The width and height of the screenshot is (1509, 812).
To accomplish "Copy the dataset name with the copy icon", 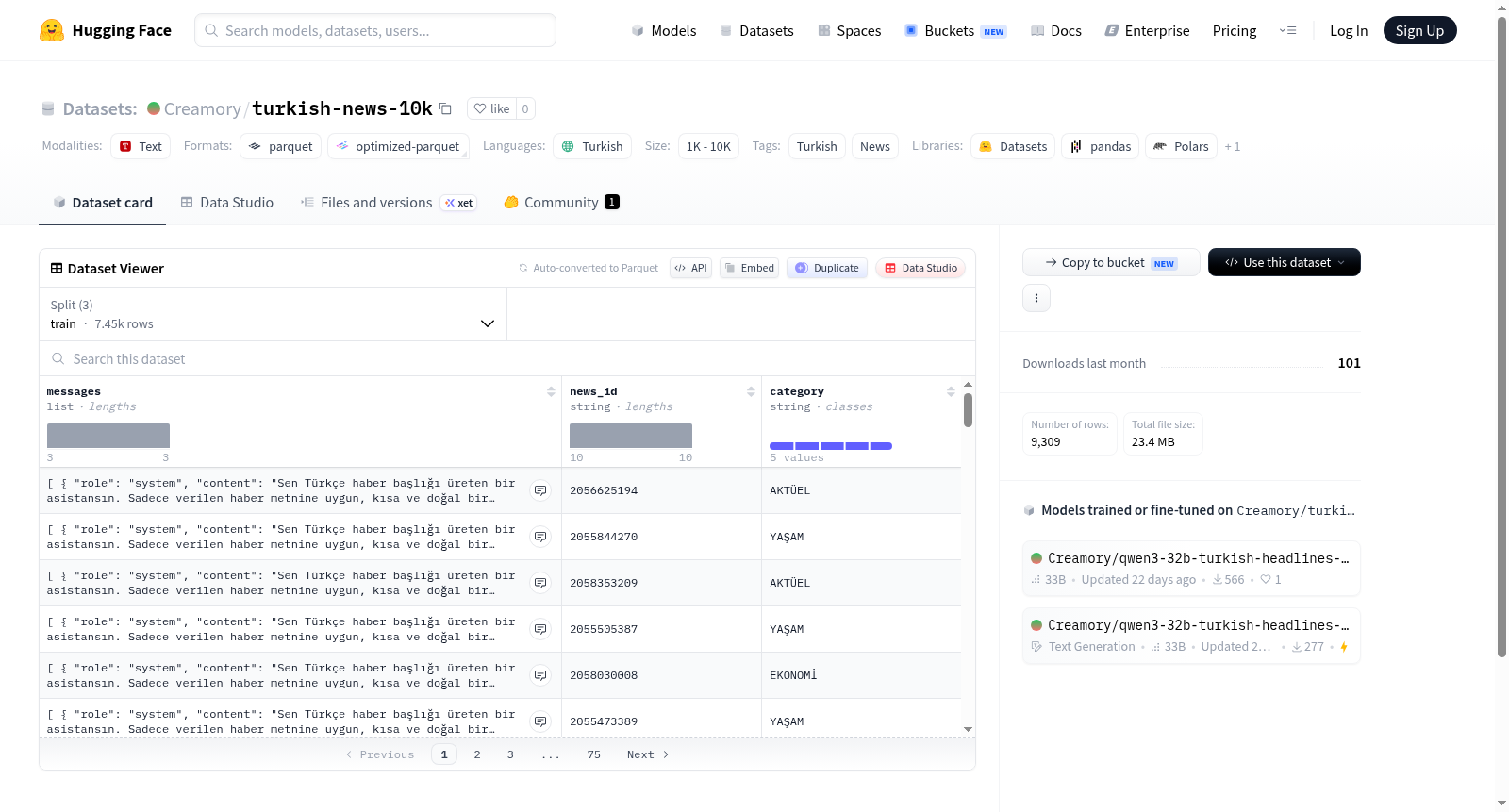I will click(x=445, y=108).
